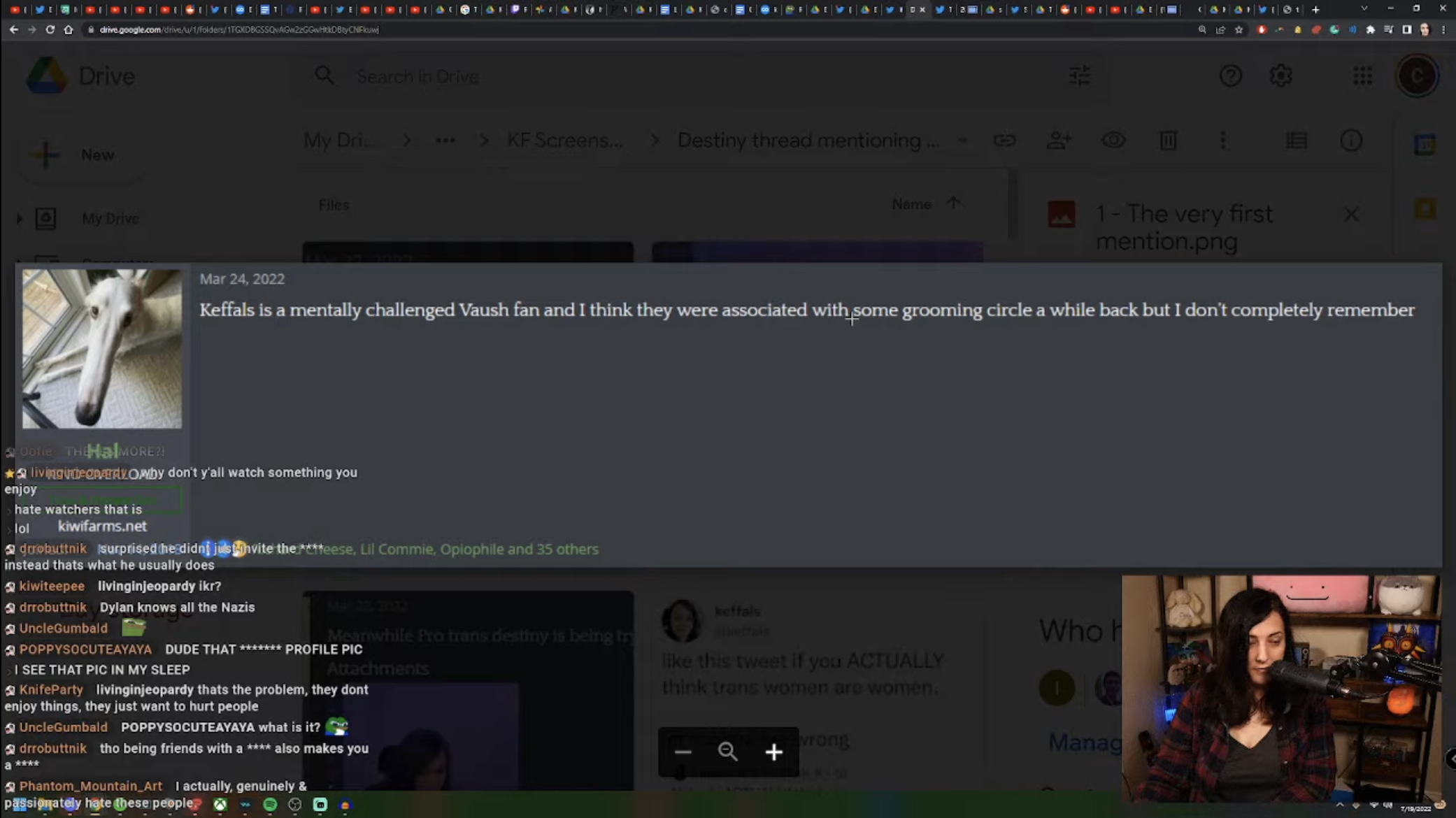This screenshot has height=818, width=1456.
Task: Click 'Lil Commie, Opiophile and 35 others' reactions text
Action: point(479,549)
